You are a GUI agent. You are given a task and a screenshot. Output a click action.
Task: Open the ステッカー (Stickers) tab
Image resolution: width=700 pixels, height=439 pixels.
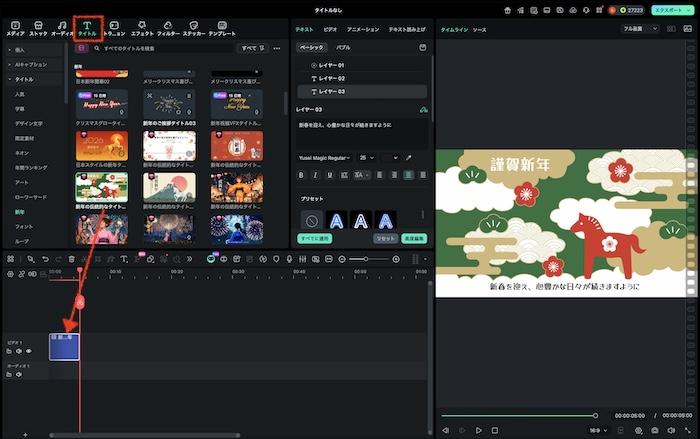pyautogui.click(x=194, y=29)
